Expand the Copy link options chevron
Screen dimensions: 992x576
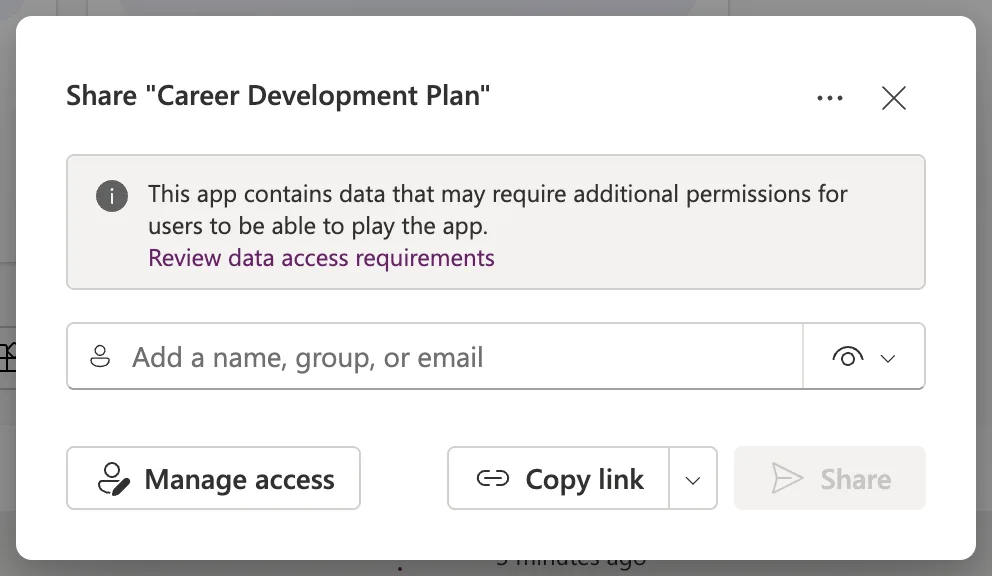[693, 479]
